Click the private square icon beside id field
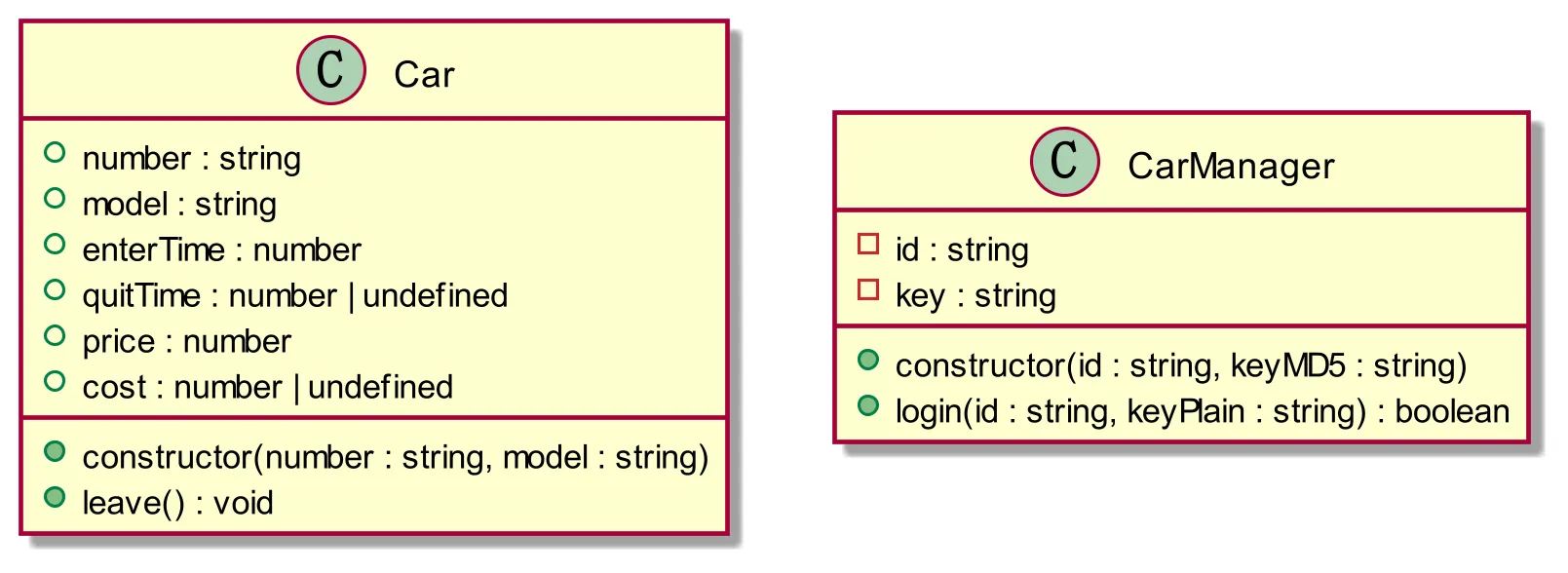This screenshot has height=573, width=1568. tap(868, 245)
